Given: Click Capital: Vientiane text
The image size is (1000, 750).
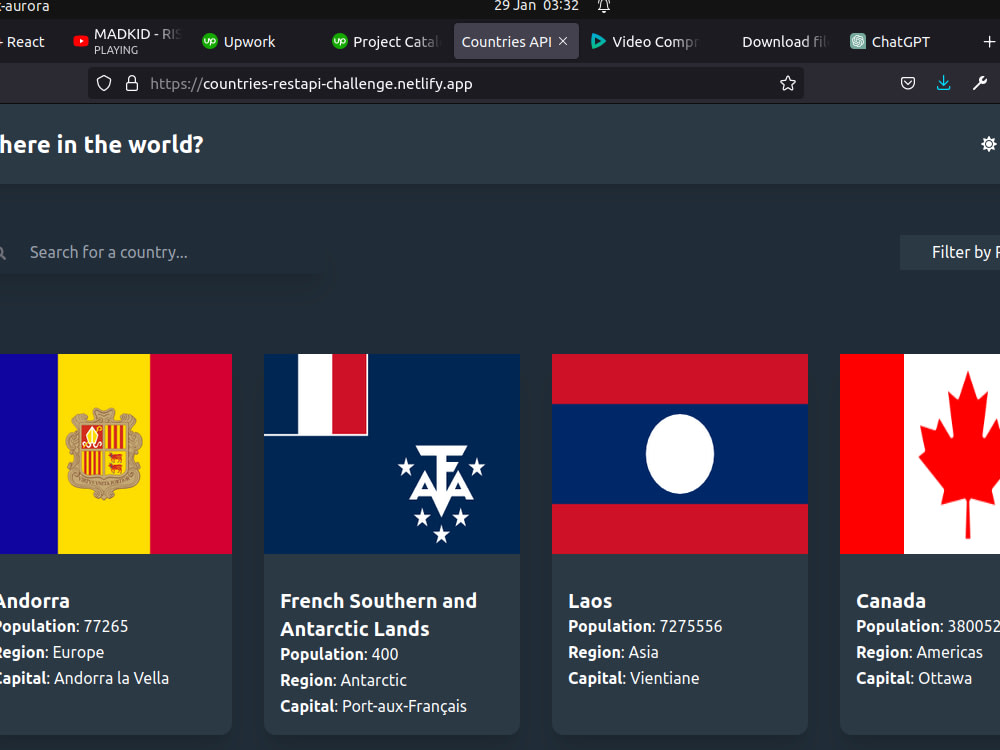Looking at the screenshot, I should tap(633, 678).
